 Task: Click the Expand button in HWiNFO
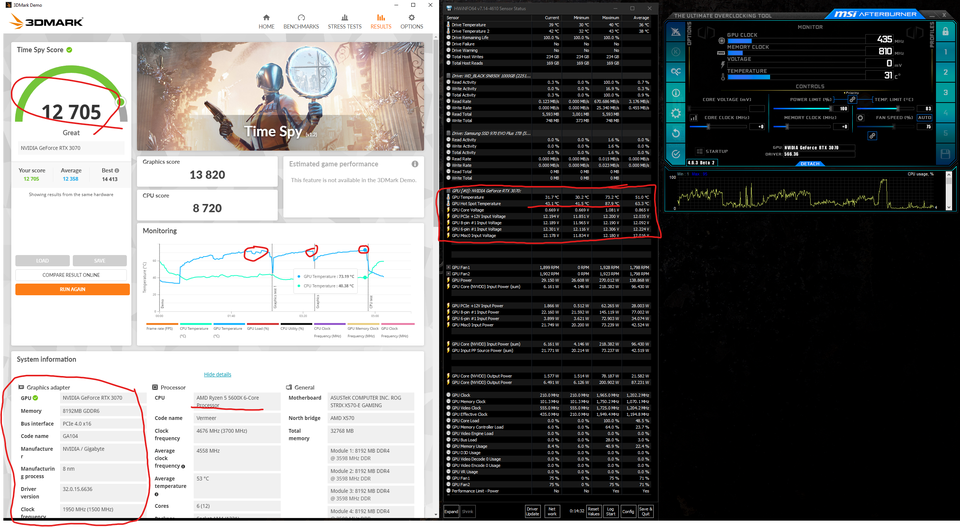tap(451, 511)
